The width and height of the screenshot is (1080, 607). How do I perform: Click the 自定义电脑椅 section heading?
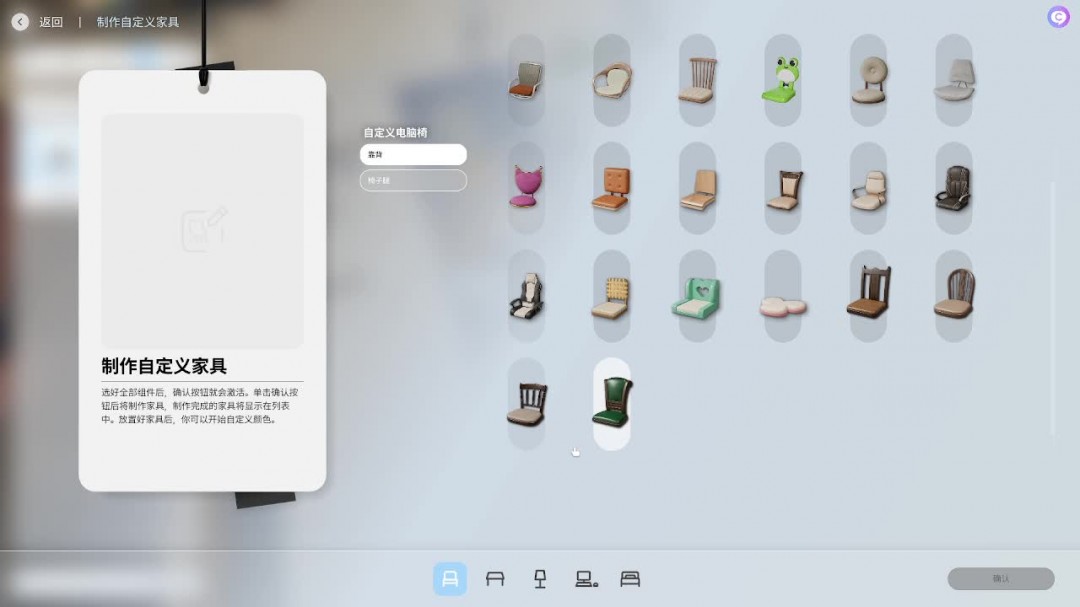coord(395,132)
